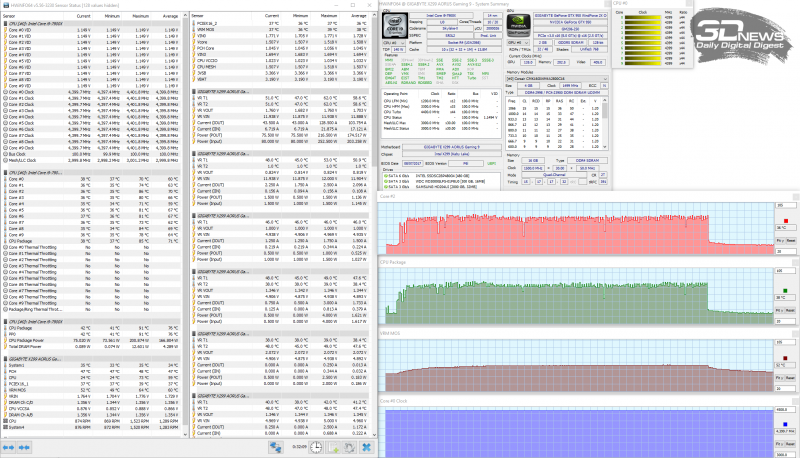800x458 pixels.
Task: Click the Core #0 Clock graph maximum value field
Action: point(786,410)
